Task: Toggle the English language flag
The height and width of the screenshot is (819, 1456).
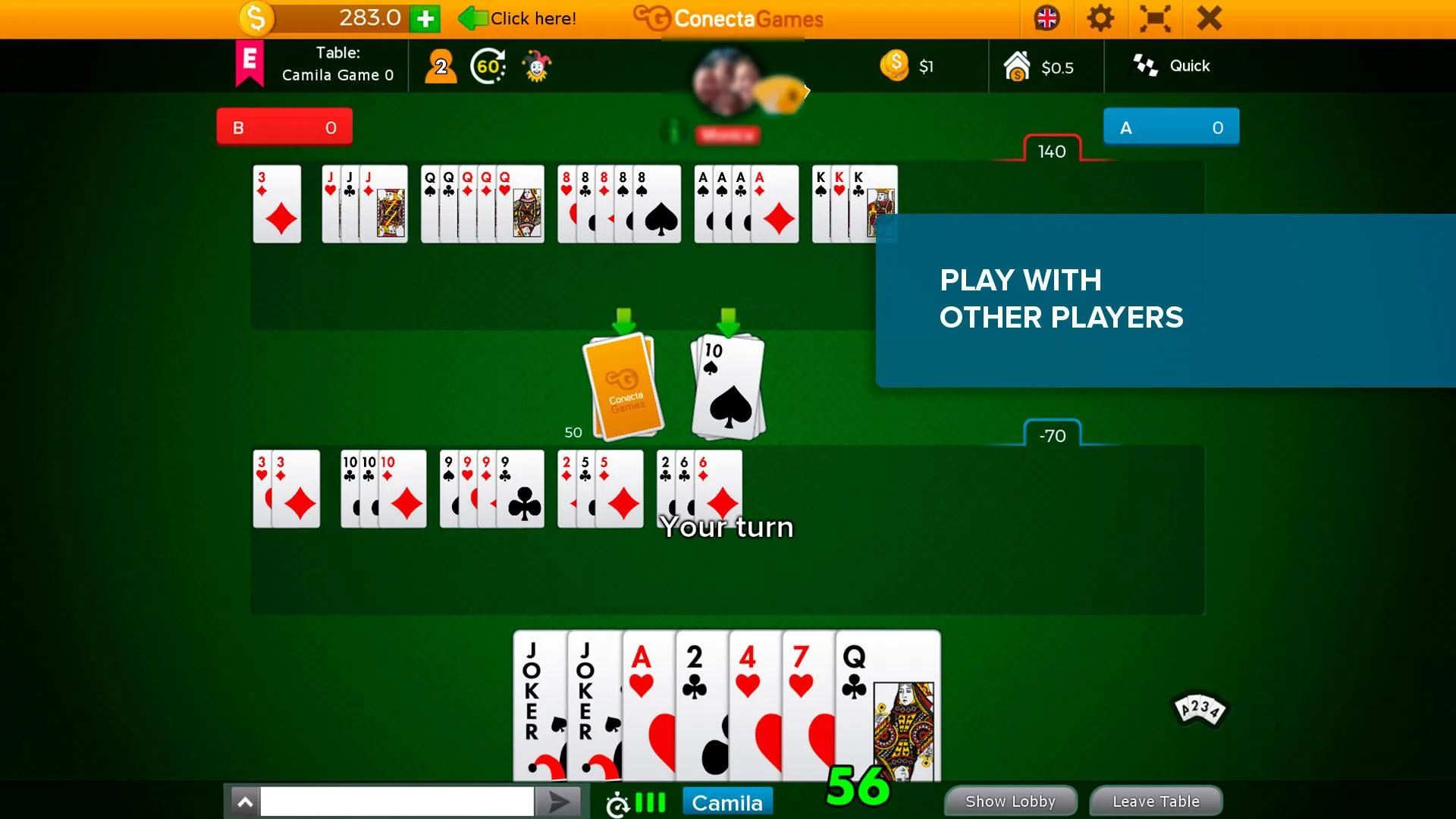Action: pyautogui.click(x=1047, y=18)
